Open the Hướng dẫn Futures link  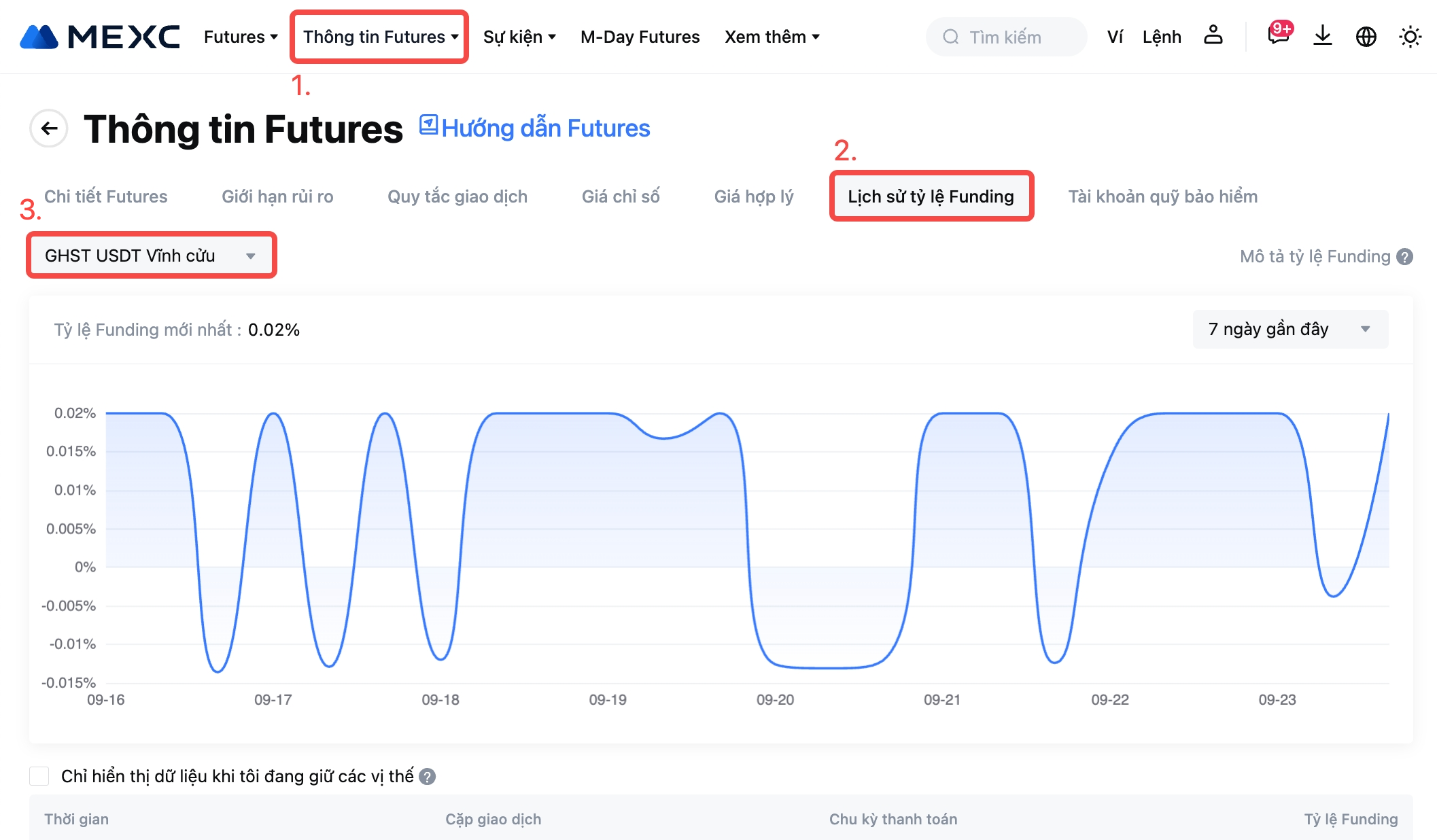pos(535,128)
